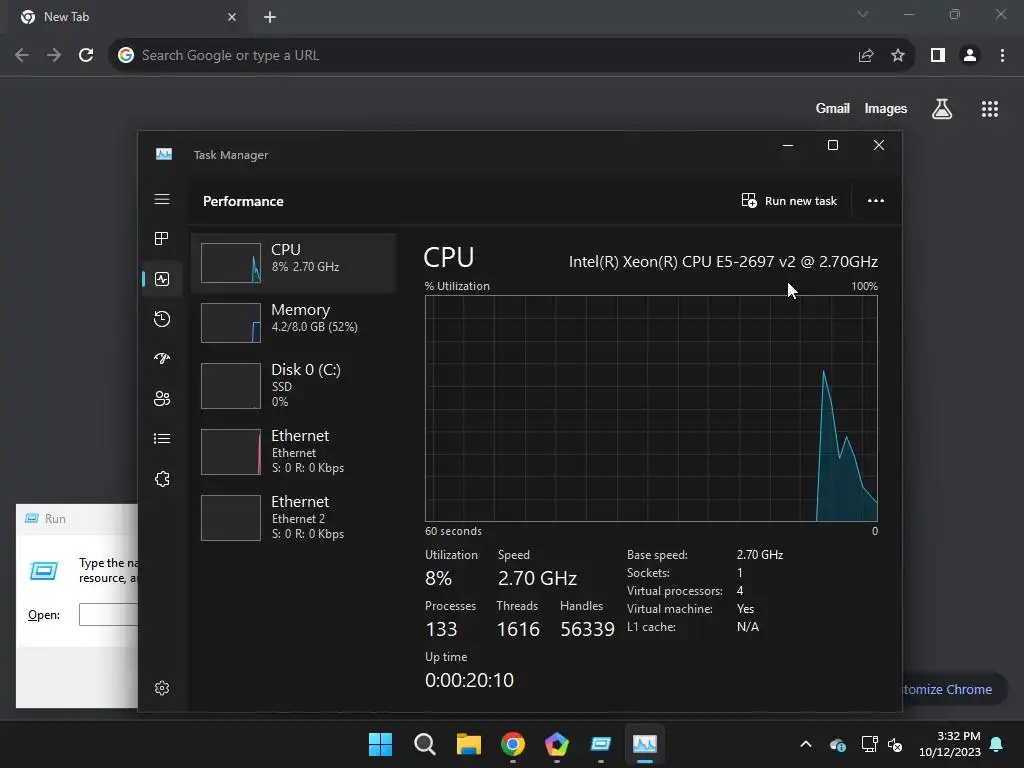
Task: Close the New Tab tab
Action: pyautogui.click(x=232, y=17)
